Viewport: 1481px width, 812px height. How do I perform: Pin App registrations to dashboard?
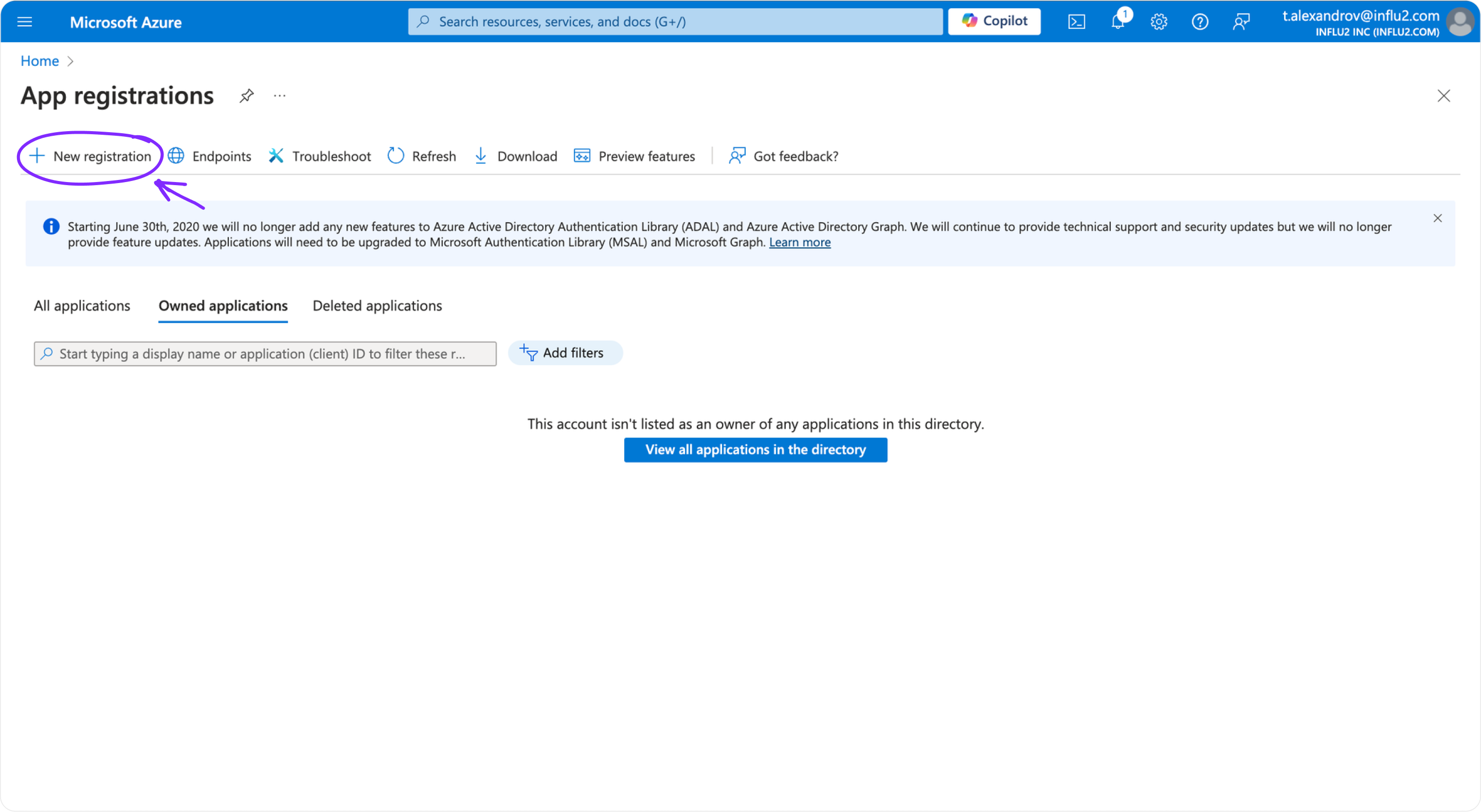pyautogui.click(x=247, y=96)
